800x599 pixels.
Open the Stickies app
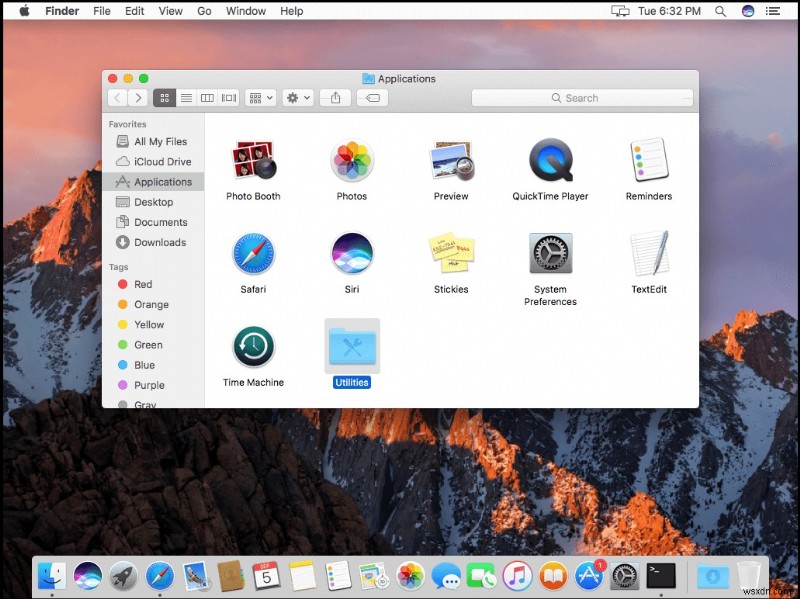click(x=451, y=253)
